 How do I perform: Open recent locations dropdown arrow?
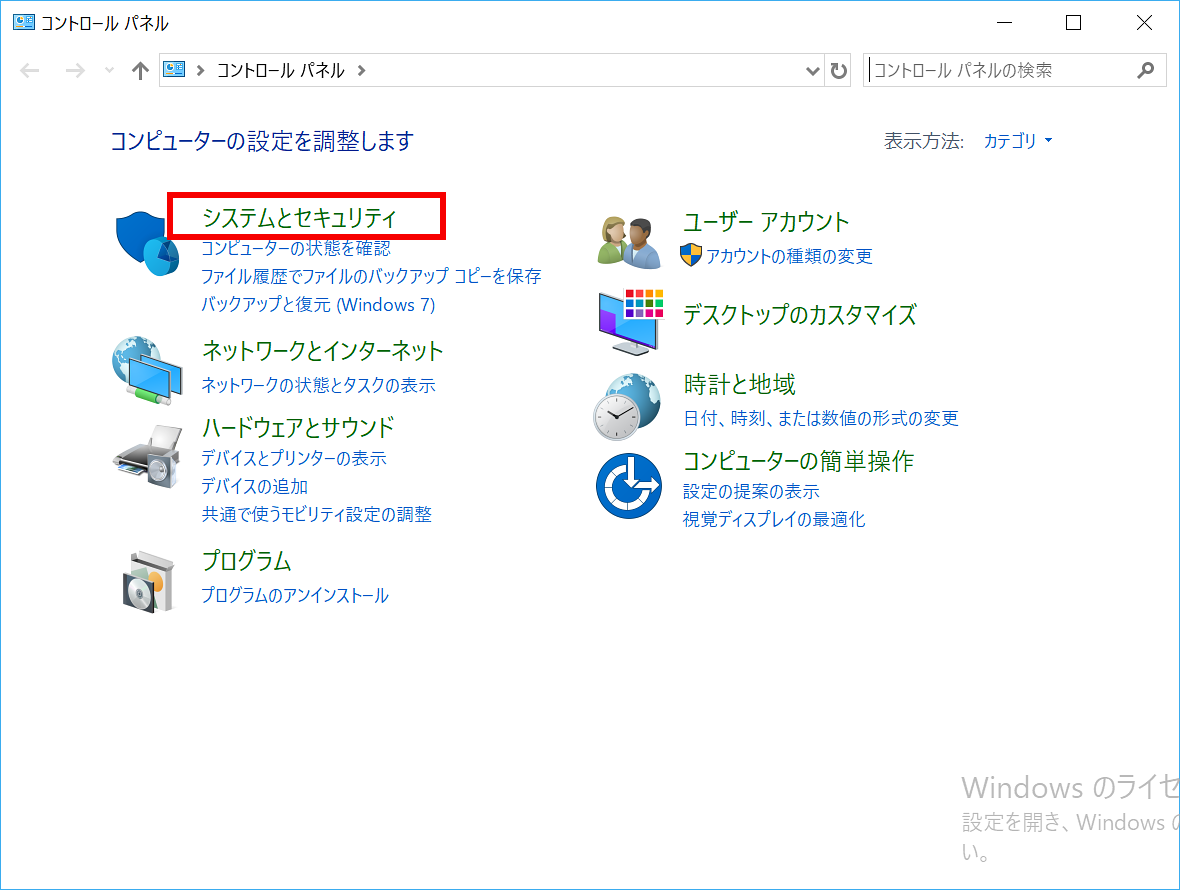click(109, 71)
